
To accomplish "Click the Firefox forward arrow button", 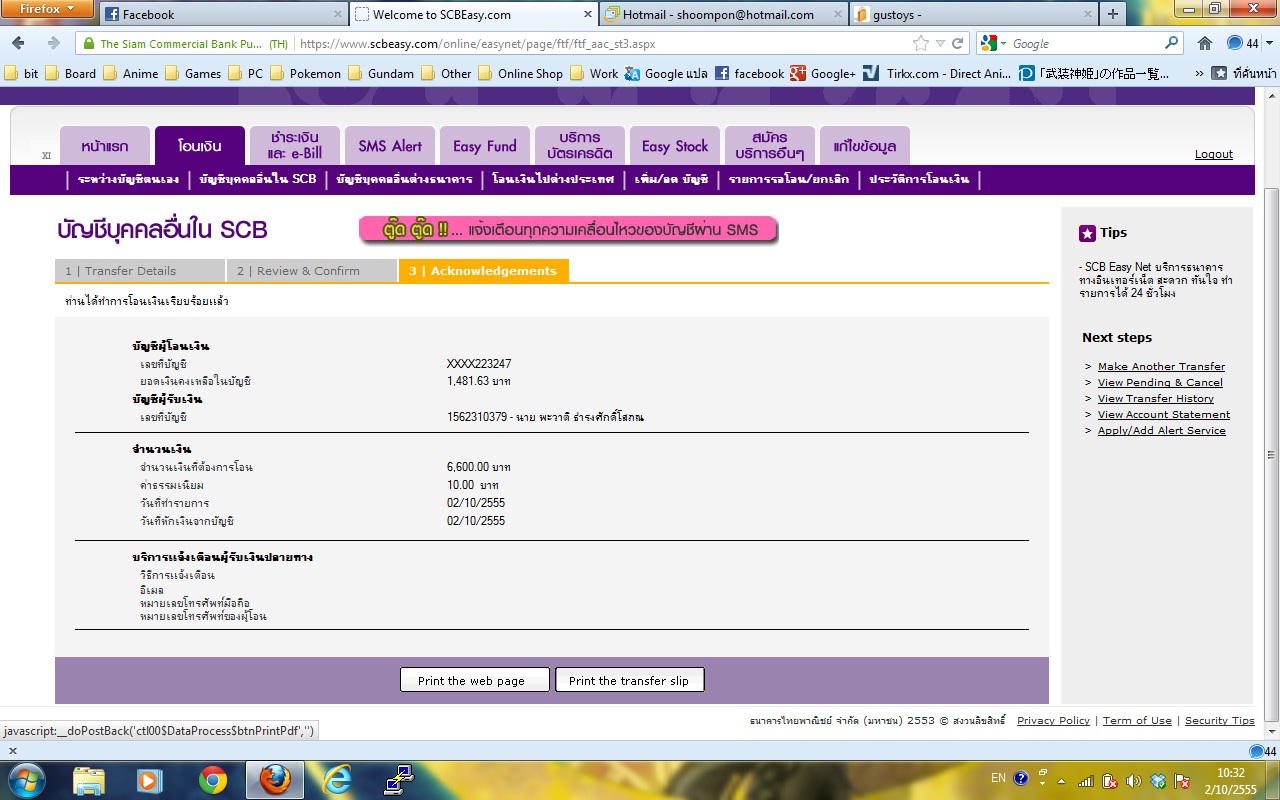I will pyautogui.click(x=54, y=43).
